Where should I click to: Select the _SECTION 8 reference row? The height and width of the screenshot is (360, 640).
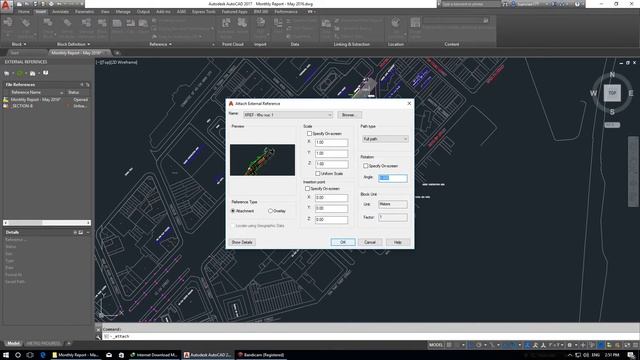[47, 106]
